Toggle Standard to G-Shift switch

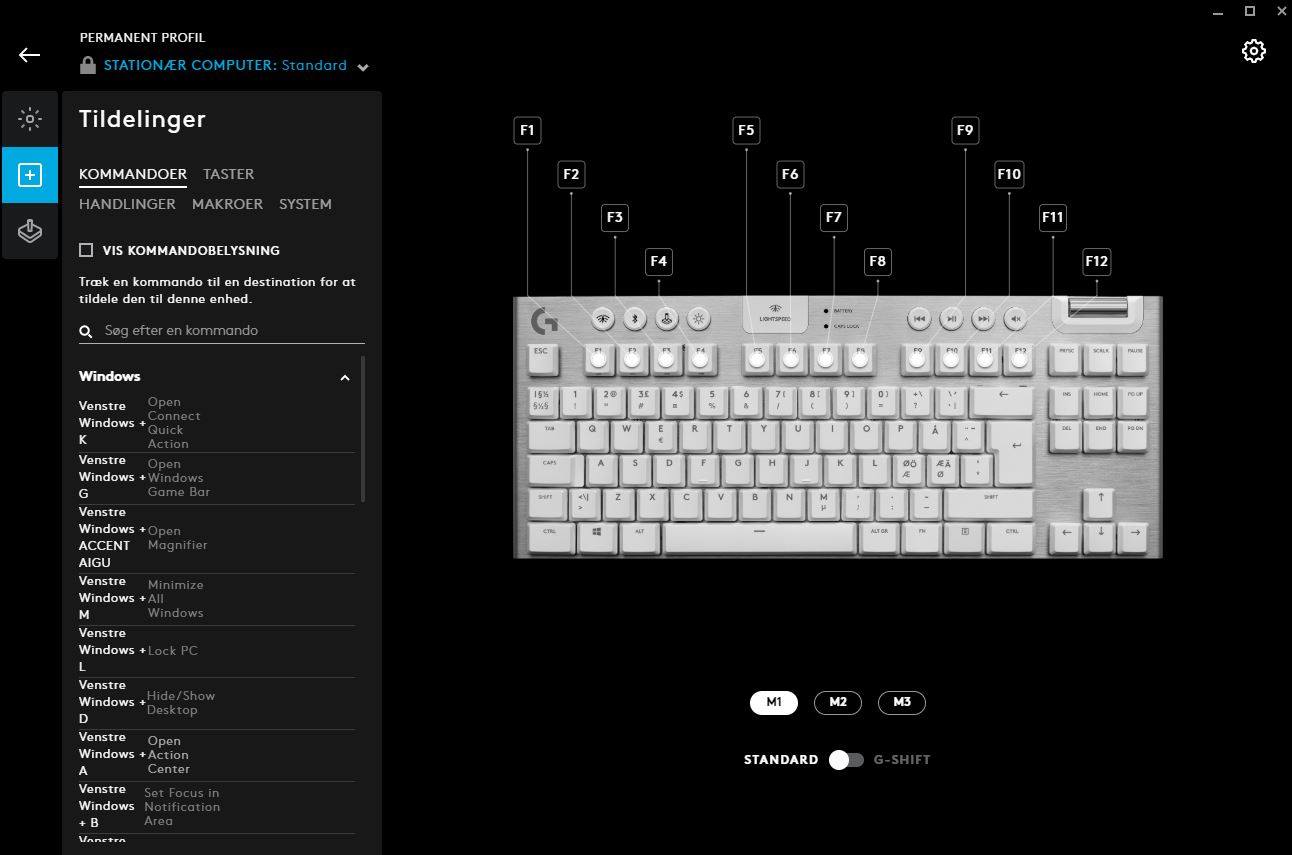click(846, 760)
